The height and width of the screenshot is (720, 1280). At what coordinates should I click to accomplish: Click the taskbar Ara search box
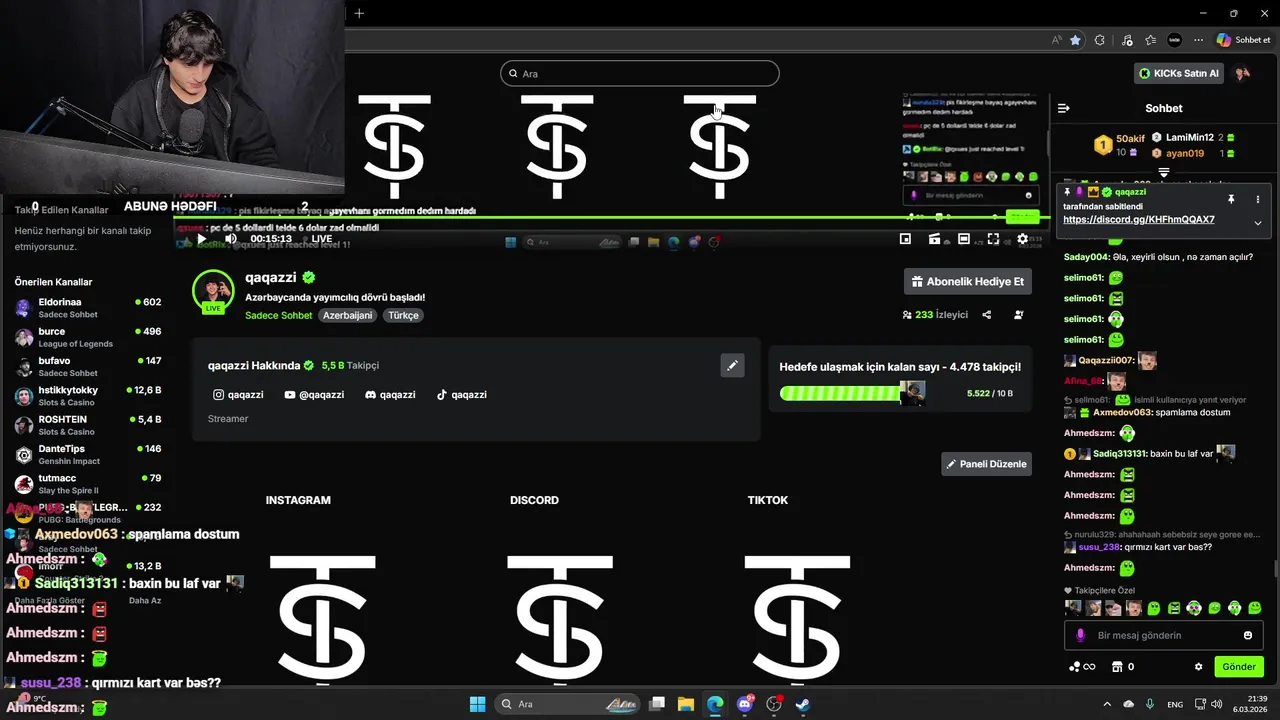coord(567,704)
